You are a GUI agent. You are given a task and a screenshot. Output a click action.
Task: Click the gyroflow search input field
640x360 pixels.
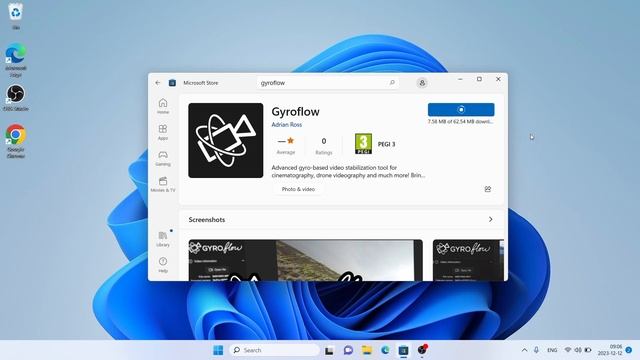(328, 83)
